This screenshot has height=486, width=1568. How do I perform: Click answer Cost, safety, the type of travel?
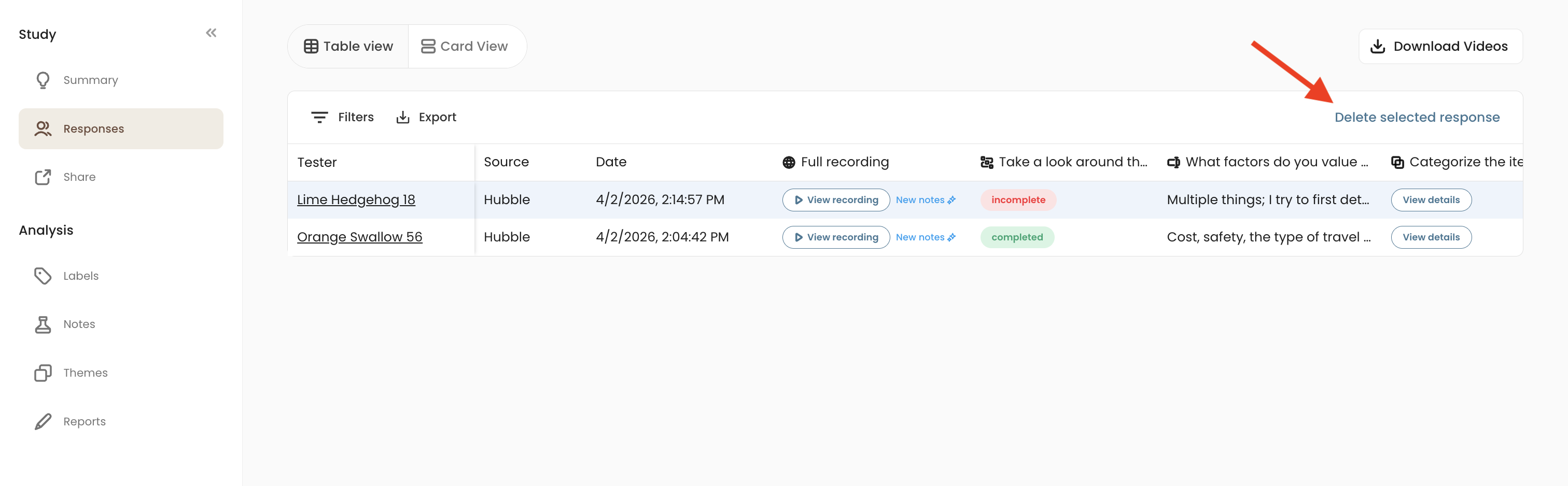[1268, 237]
